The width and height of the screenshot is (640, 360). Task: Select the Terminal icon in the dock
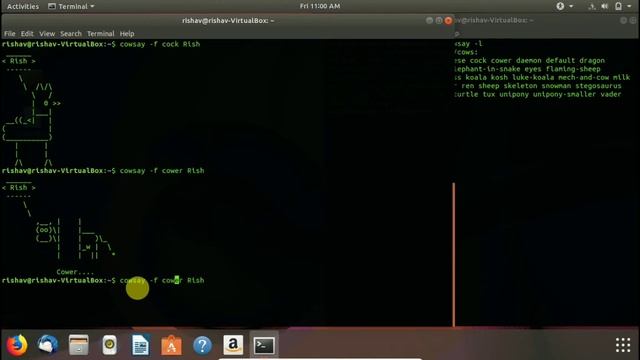click(264, 345)
